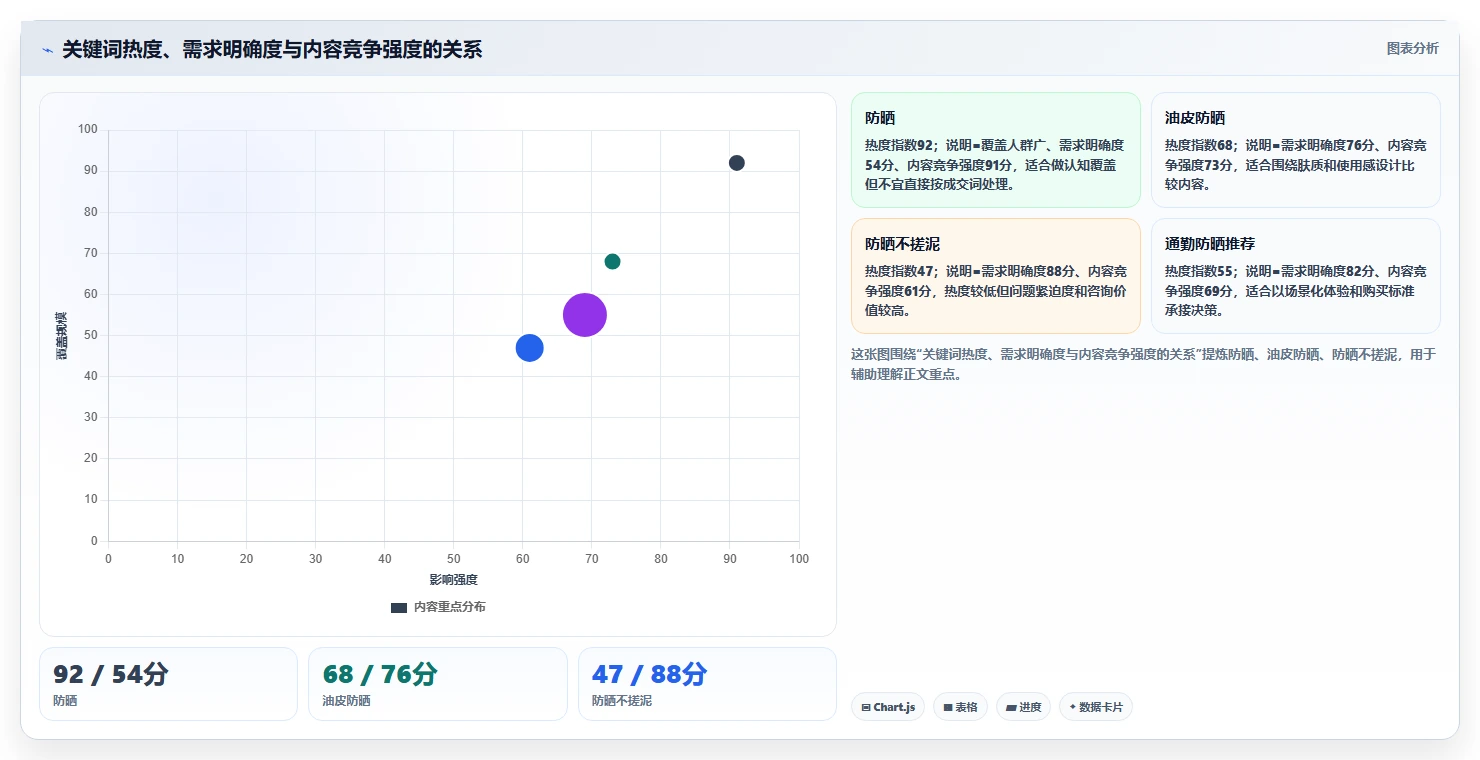Click the 进度 tag
This screenshot has height=760, width=1480.
click(x=1023, y=707)
